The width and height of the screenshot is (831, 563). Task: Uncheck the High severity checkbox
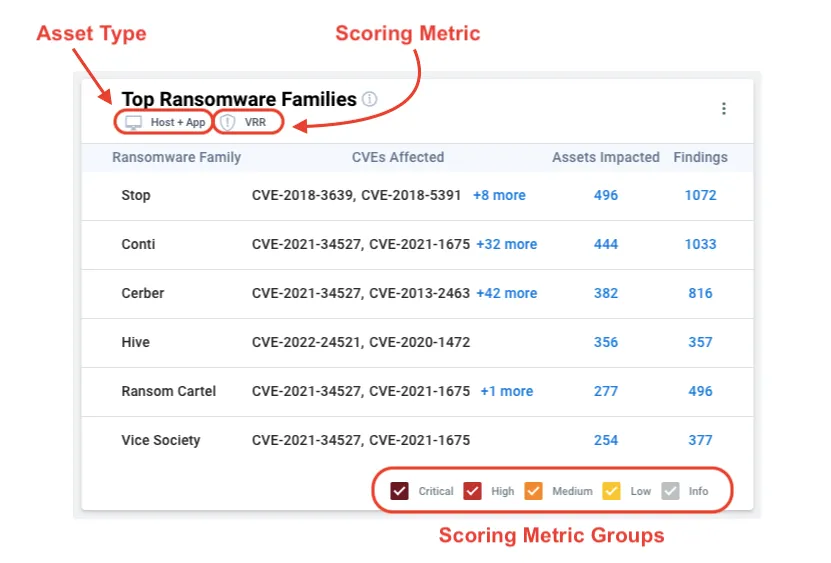pyautogui.click(x=472, y=491)
